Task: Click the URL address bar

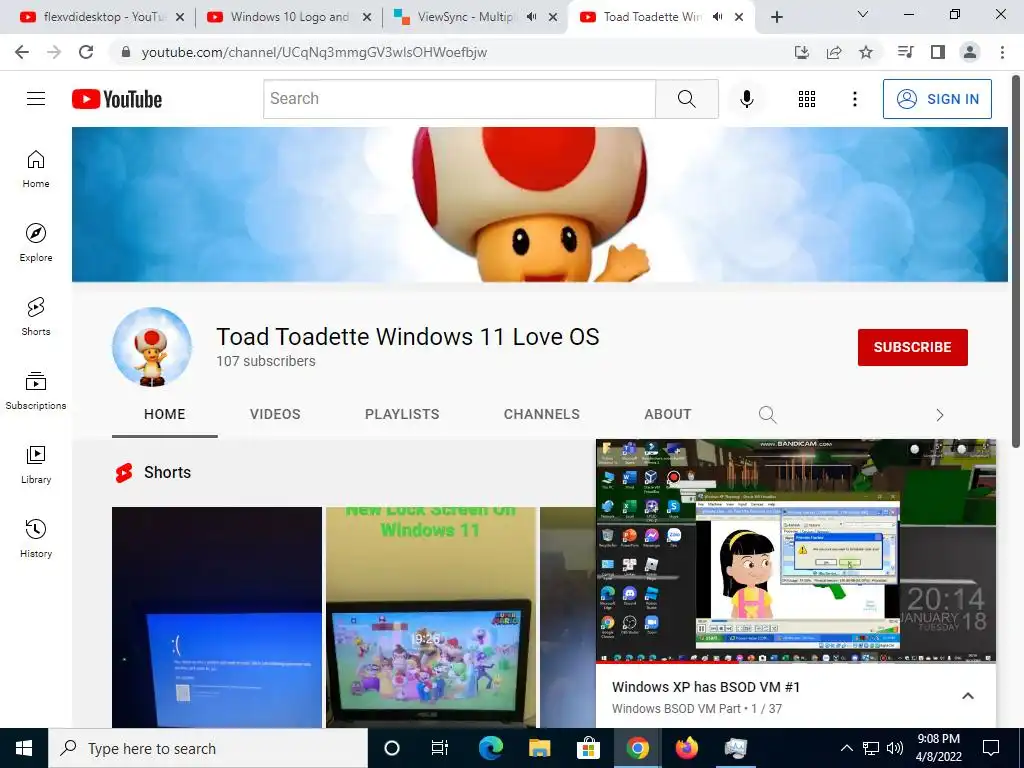Action: click(453, 52)
